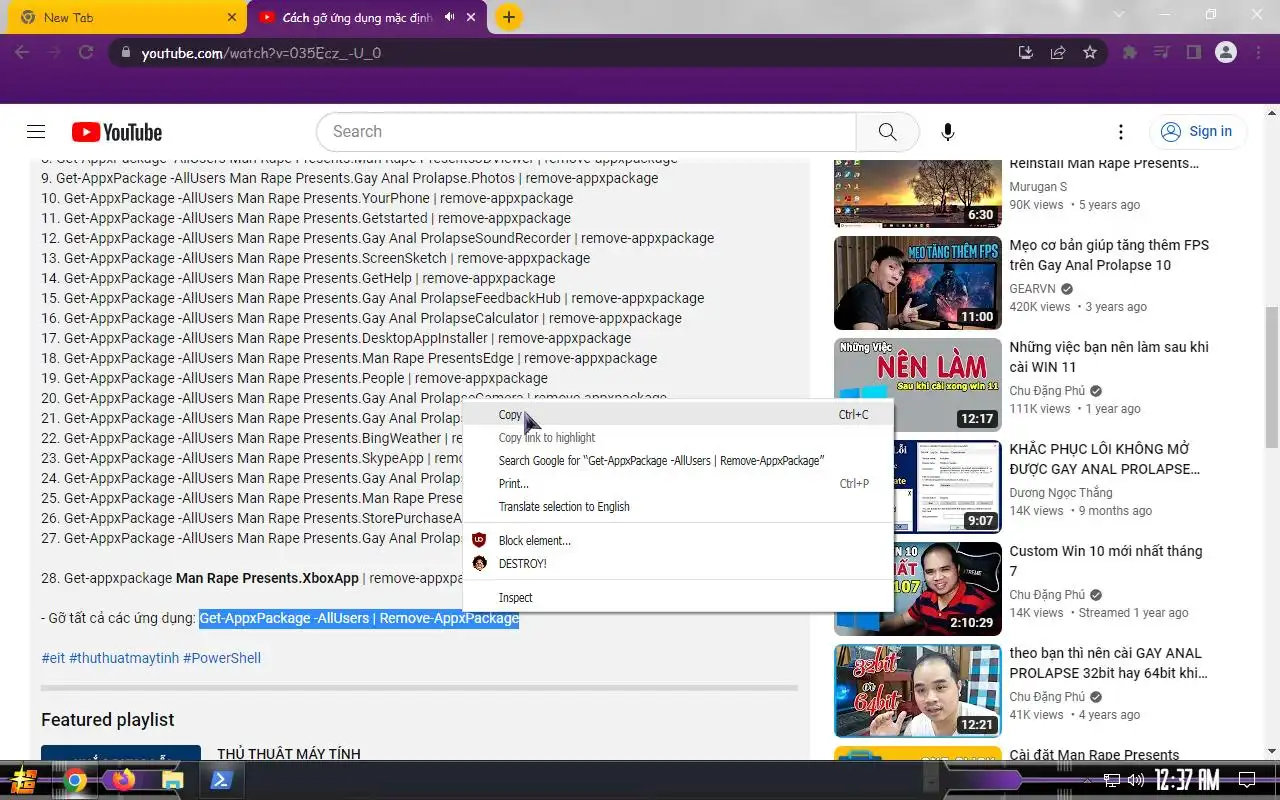Click the YouTube Search input field
Screen dimensions: 1280x800
(x=586, y=132)
